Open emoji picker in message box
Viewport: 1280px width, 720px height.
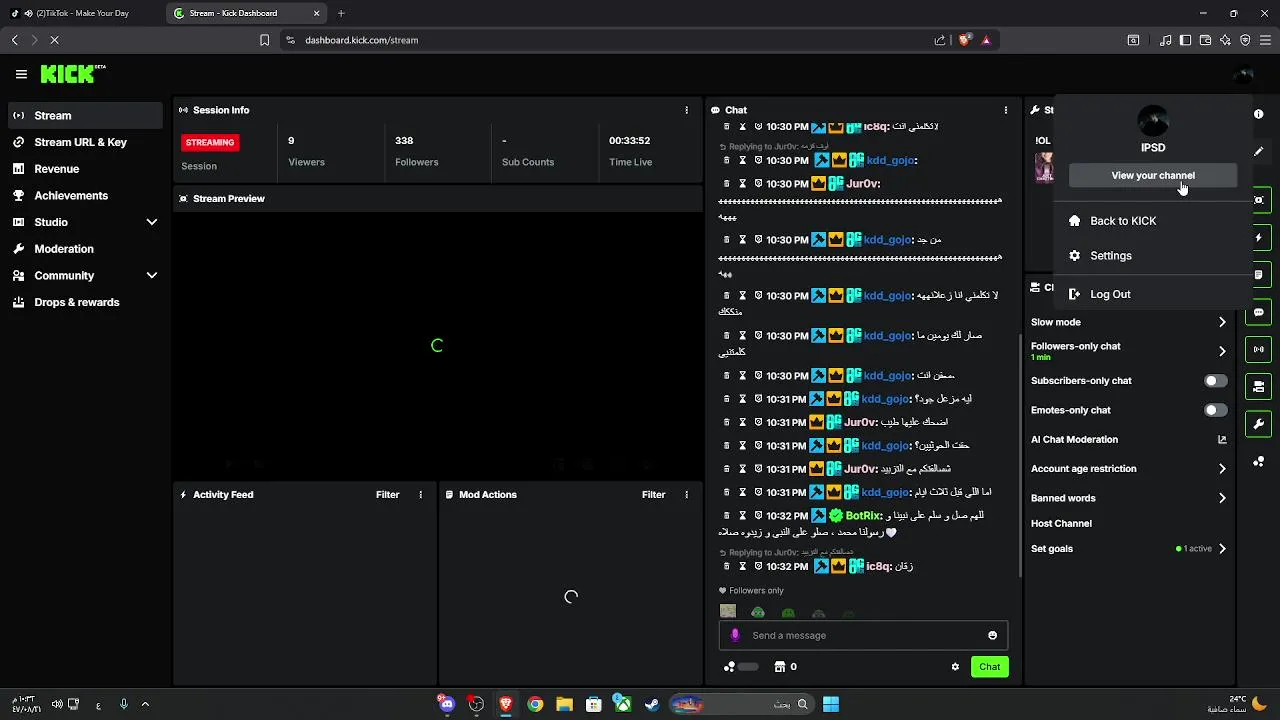coord(992,635)
